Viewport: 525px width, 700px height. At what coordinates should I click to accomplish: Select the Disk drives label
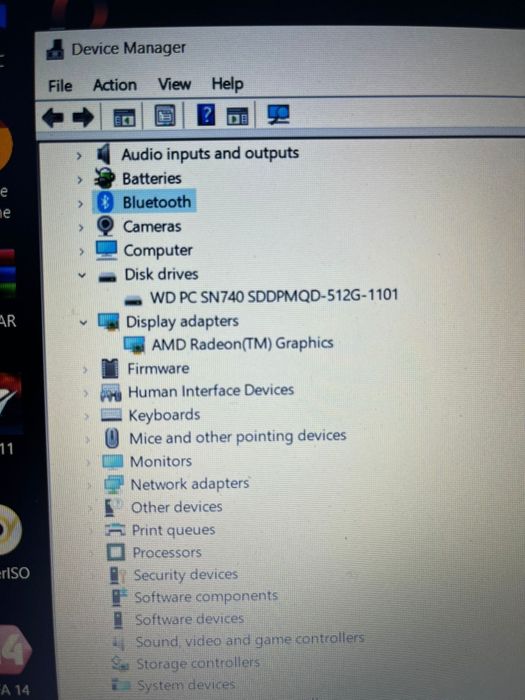(161, 274)
